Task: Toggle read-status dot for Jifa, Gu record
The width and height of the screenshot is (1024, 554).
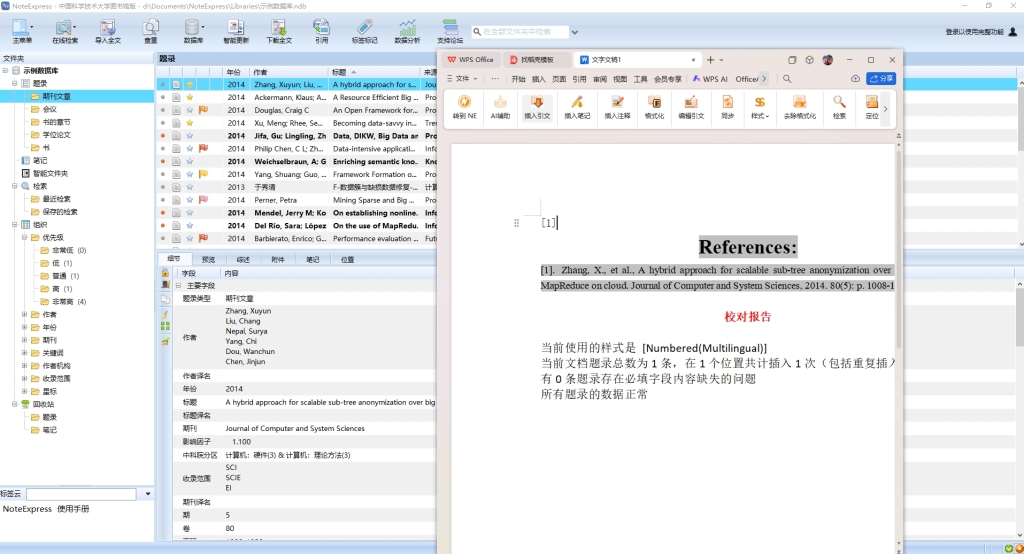Action: click(x=163, y=136)
